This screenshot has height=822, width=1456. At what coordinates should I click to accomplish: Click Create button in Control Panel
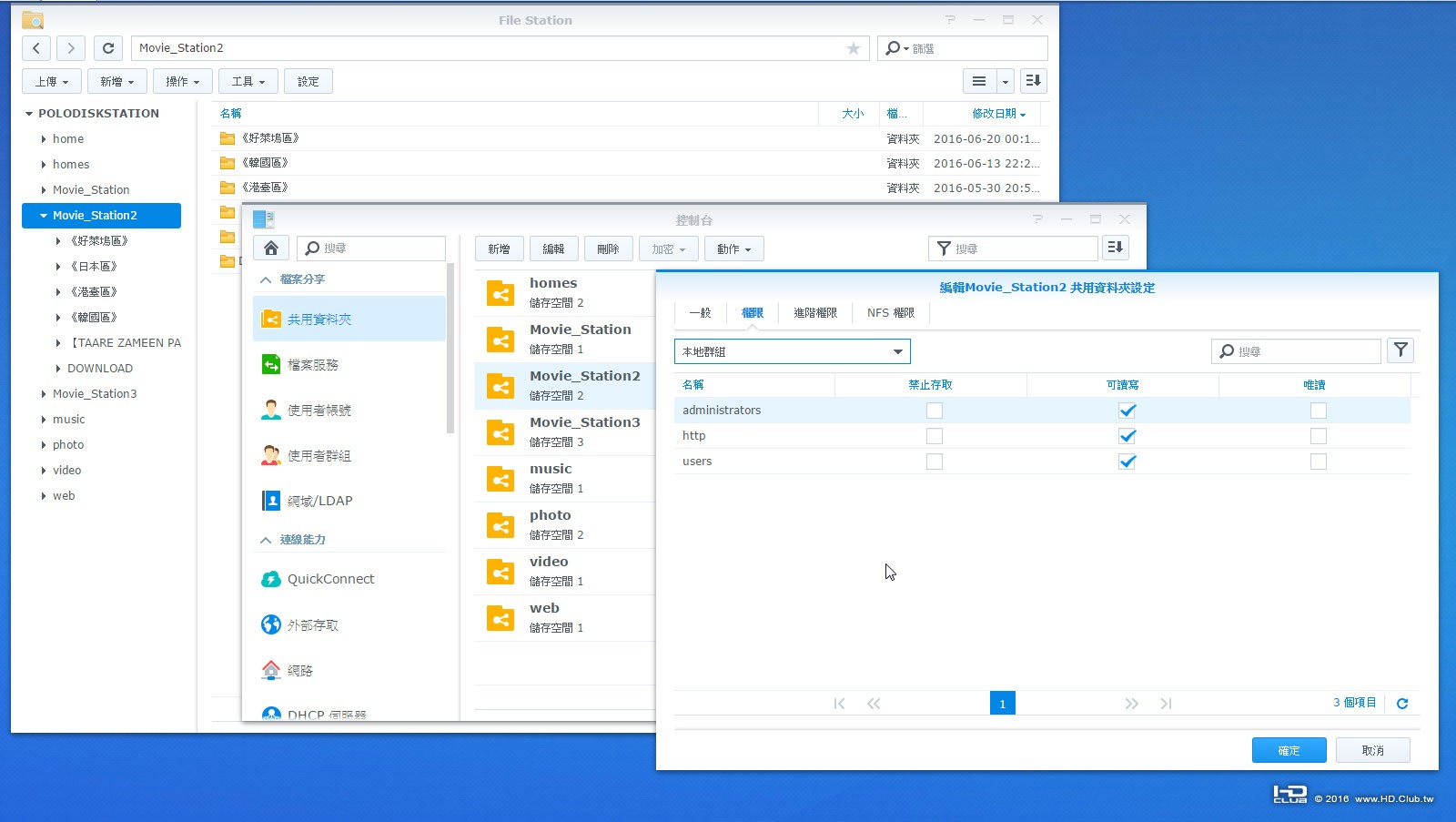pos(499,249)
